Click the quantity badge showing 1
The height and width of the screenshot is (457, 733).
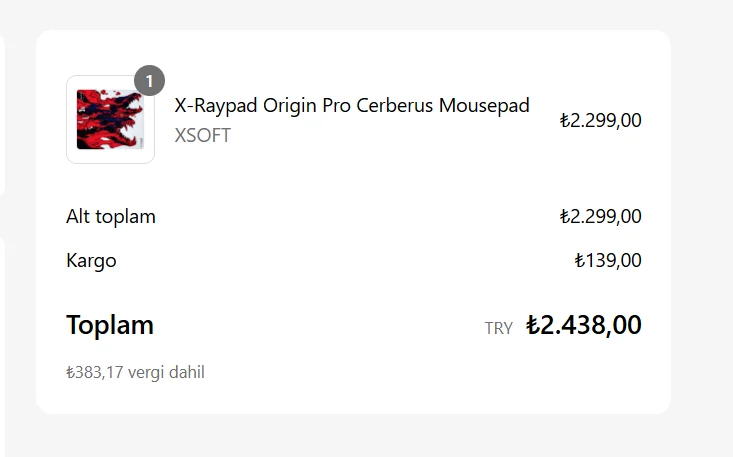click(x=149, y=80)
